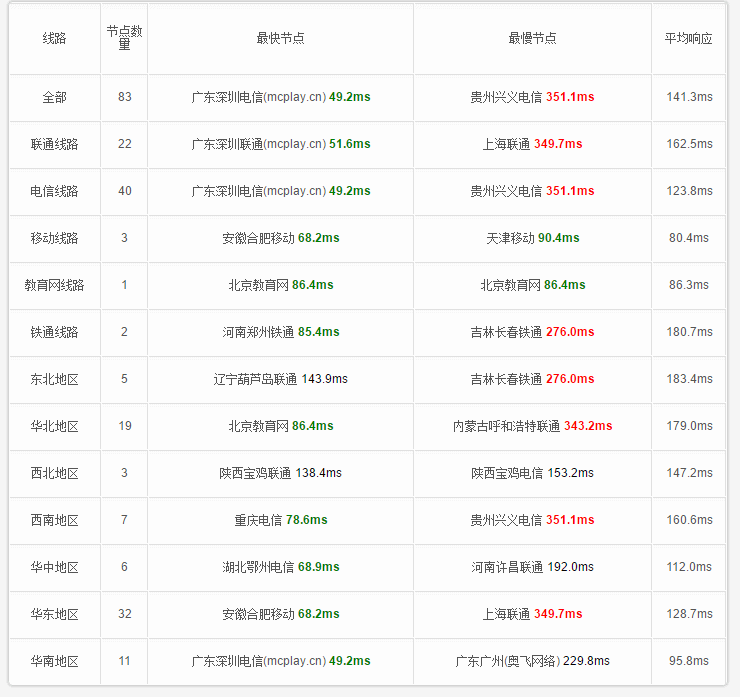Click 河南许昌联通 192.0ms cell

click(x=532, y=567)
